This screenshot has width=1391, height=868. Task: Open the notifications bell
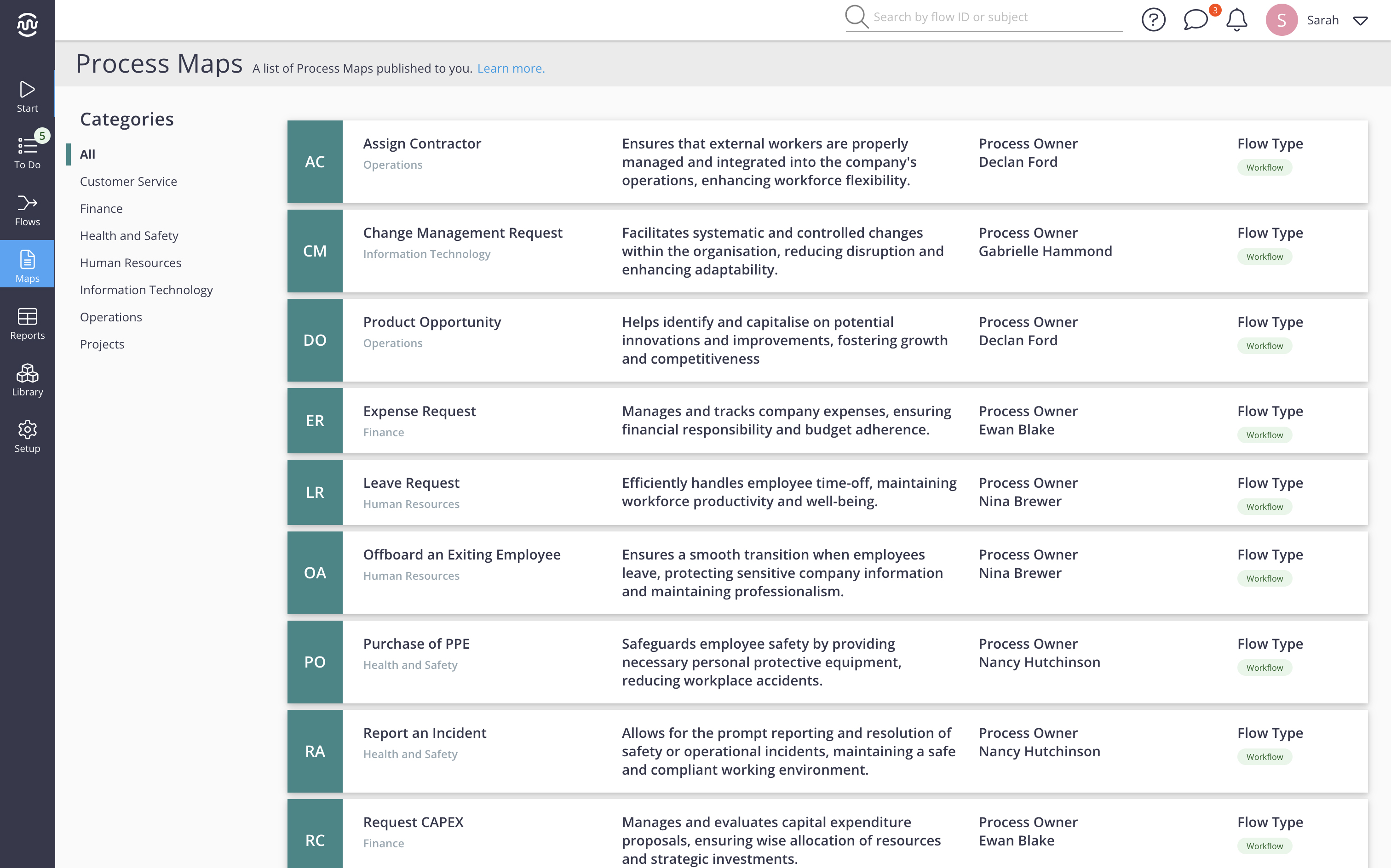[1236, 20]
